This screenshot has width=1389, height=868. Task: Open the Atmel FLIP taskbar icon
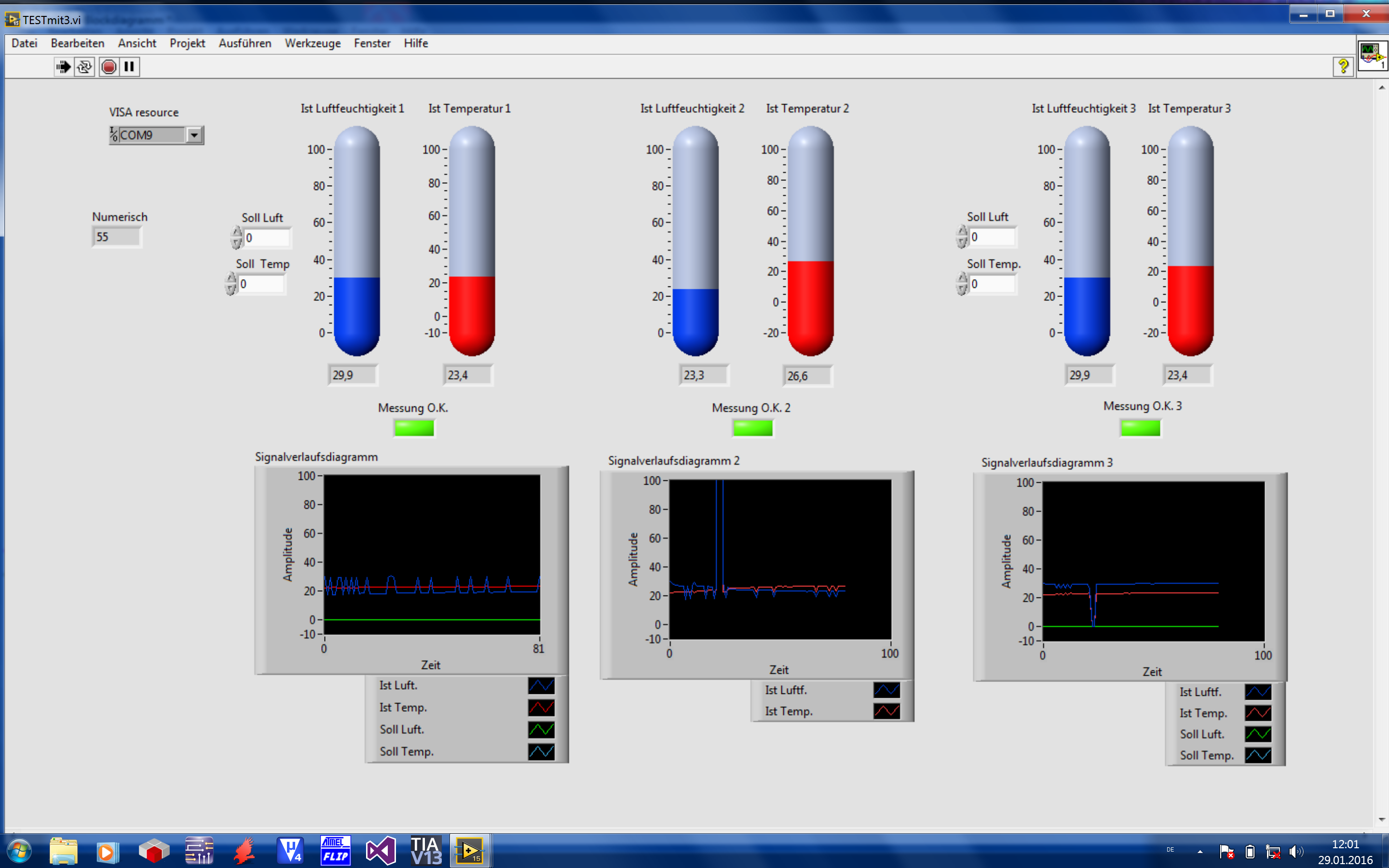coord(335,850)
